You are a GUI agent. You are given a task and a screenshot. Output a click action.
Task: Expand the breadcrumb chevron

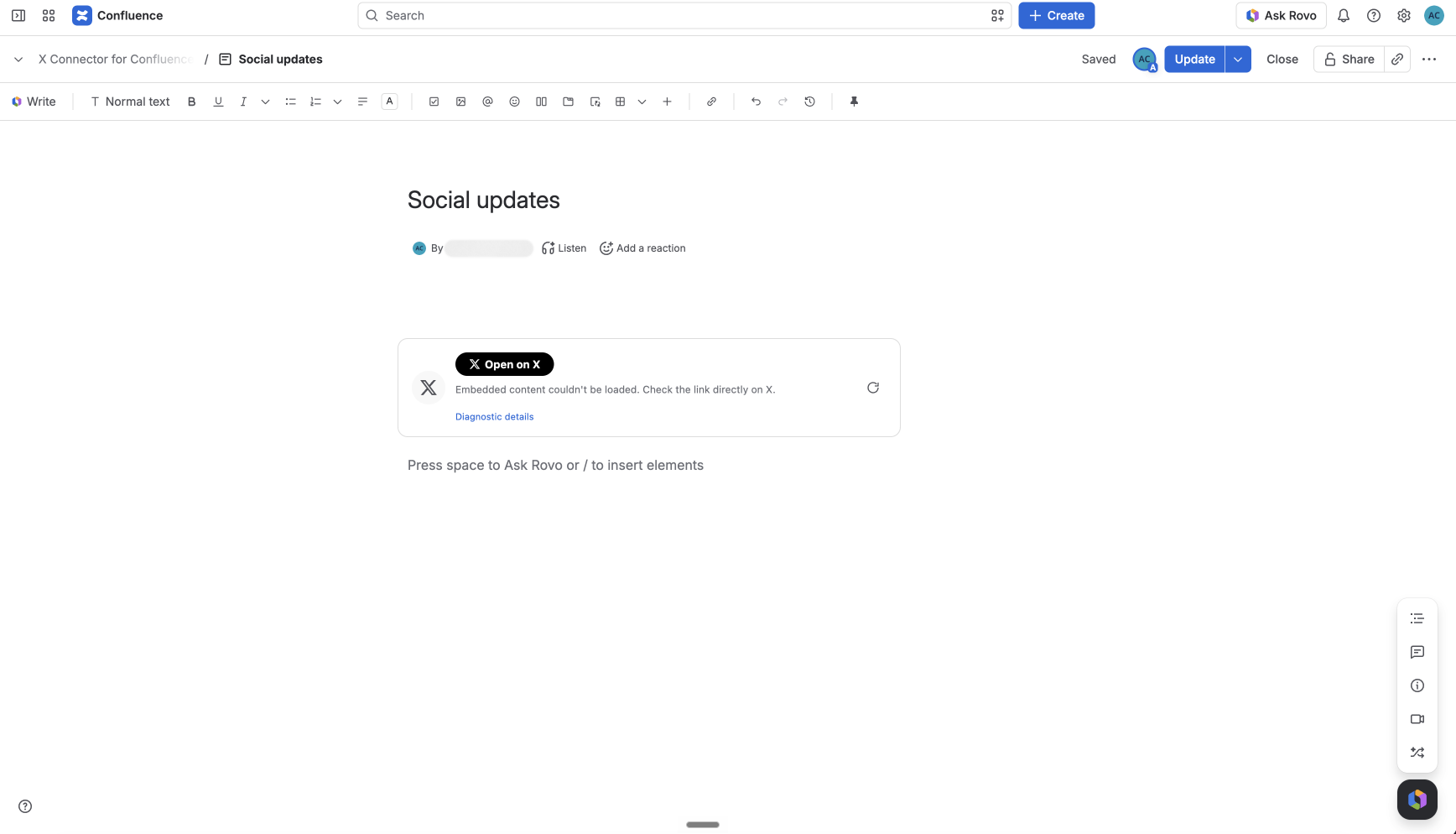[18, 59]
